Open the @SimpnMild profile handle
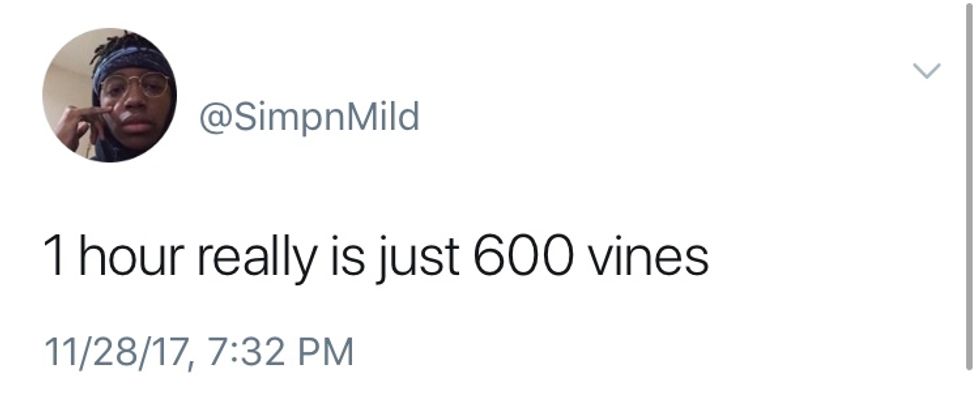This screenshot has height=400, width=980. 310,119
